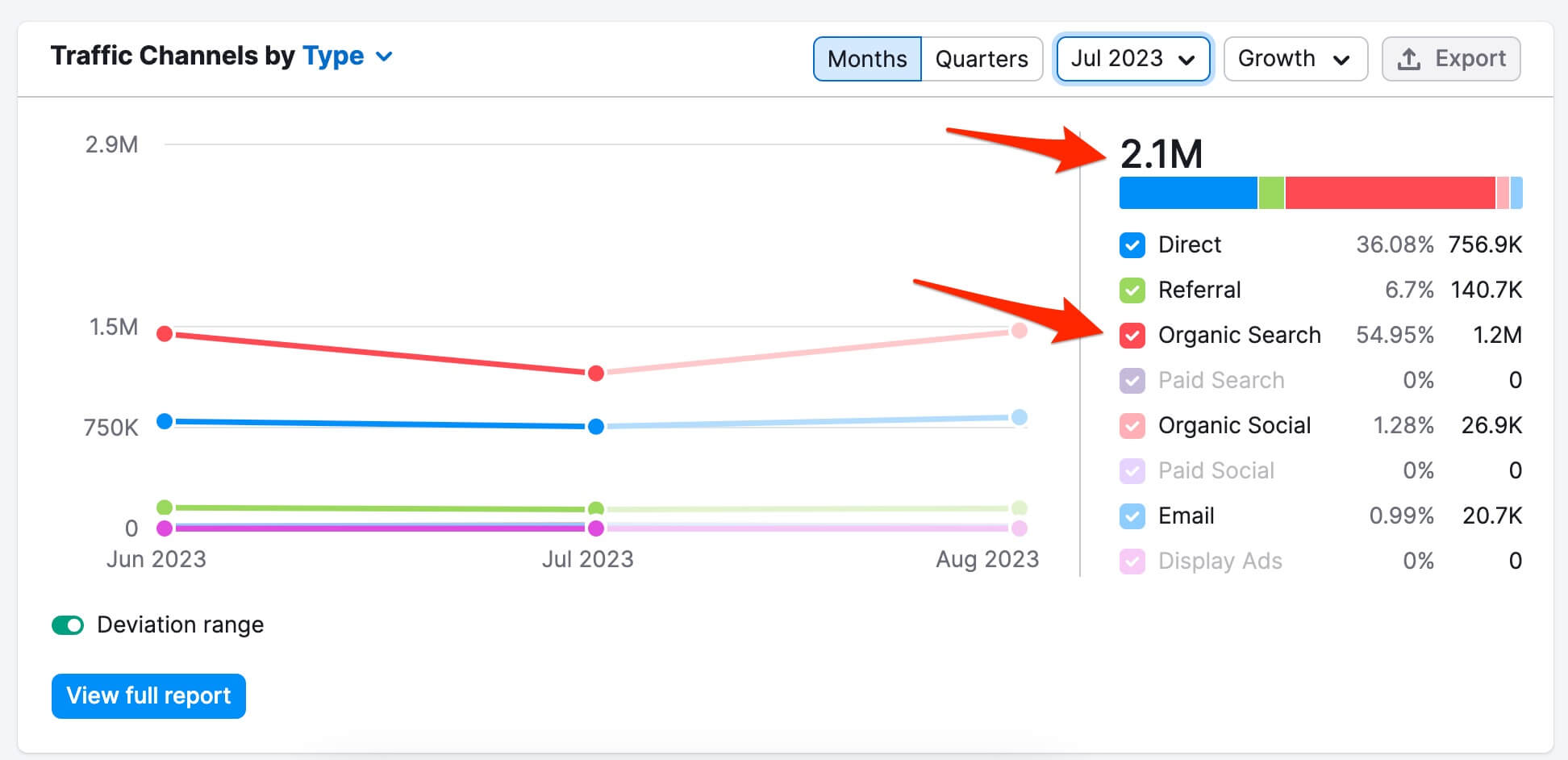Click the 20.7K Email value
The image size is (1568, 760).
[x=1492, y=516]
